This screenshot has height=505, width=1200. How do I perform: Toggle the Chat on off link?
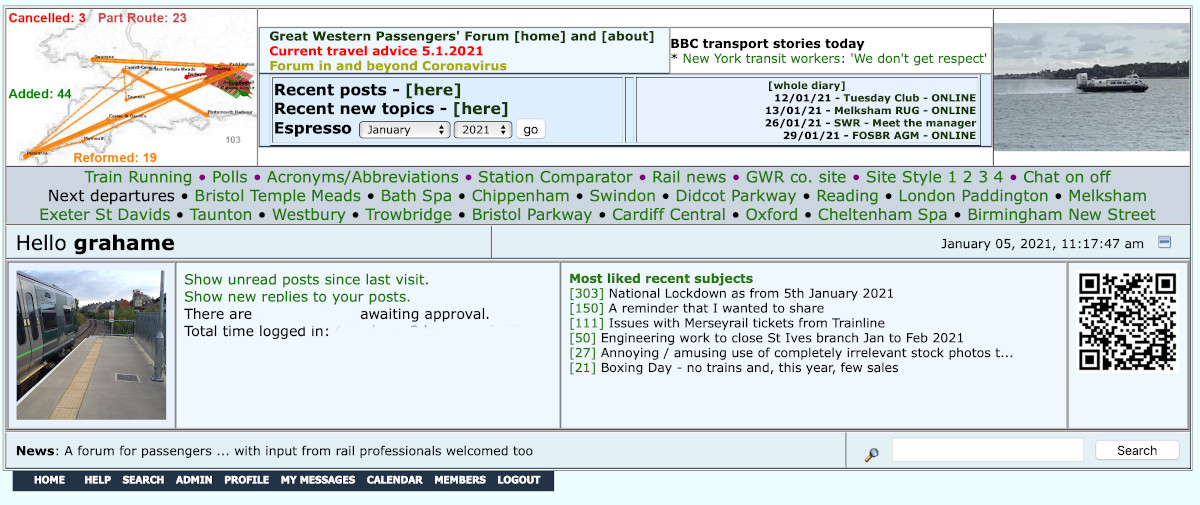1067,177
